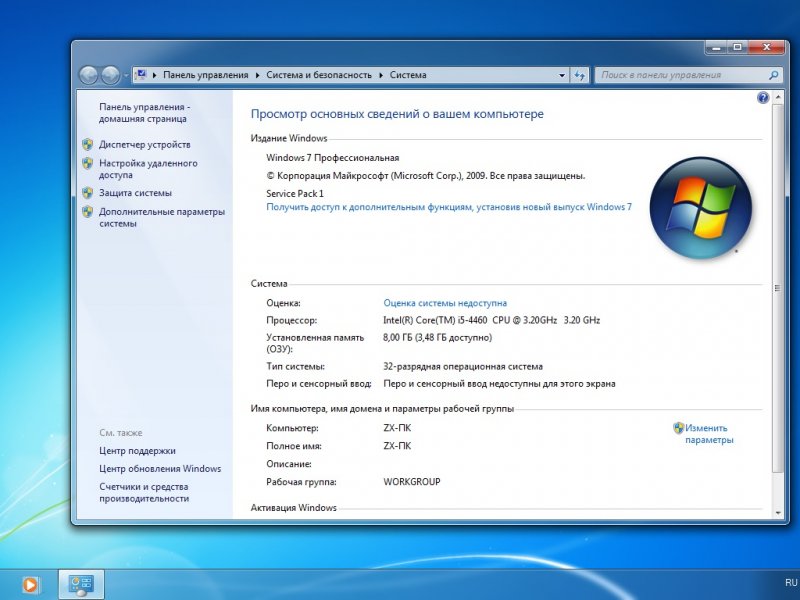Minimize the System window
The height and width of the screenshot is (600, 800).
point(716,47)
